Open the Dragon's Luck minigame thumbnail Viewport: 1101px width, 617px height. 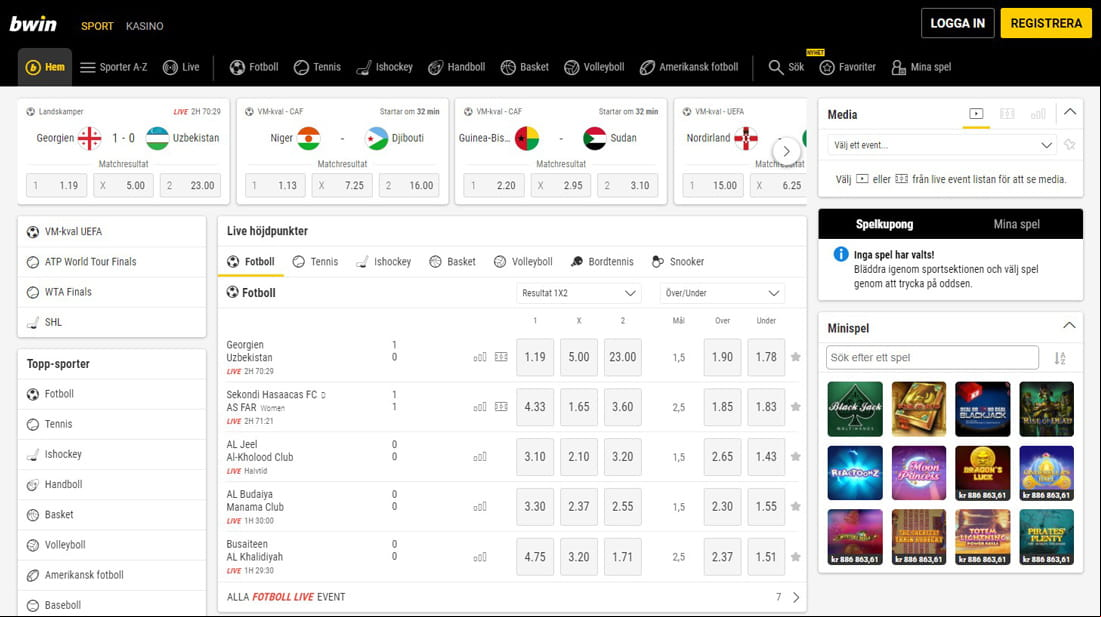(982, 473)
